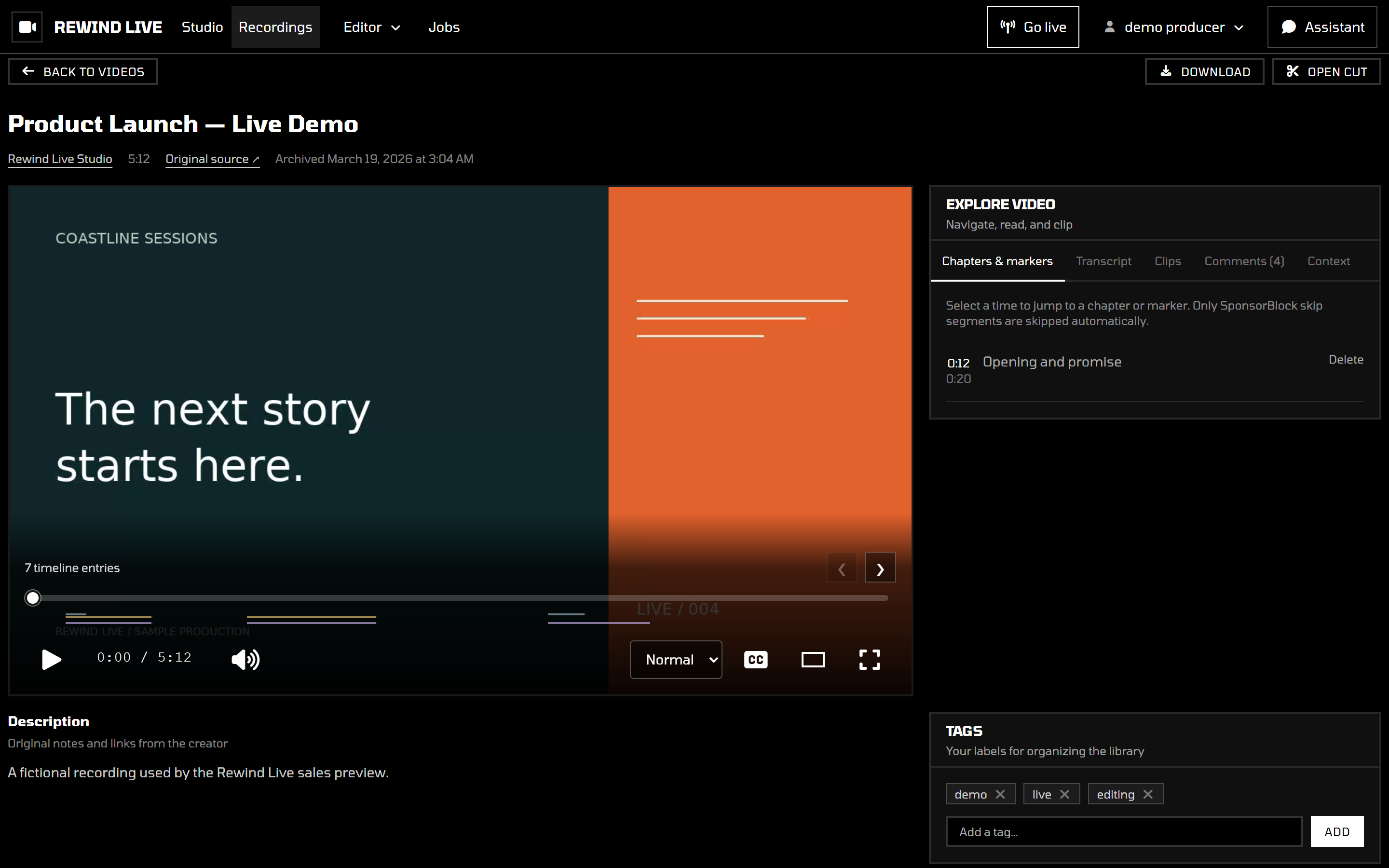Click the Rewind Live camera logo icon

pyautogui.click(x=27, y=27)
